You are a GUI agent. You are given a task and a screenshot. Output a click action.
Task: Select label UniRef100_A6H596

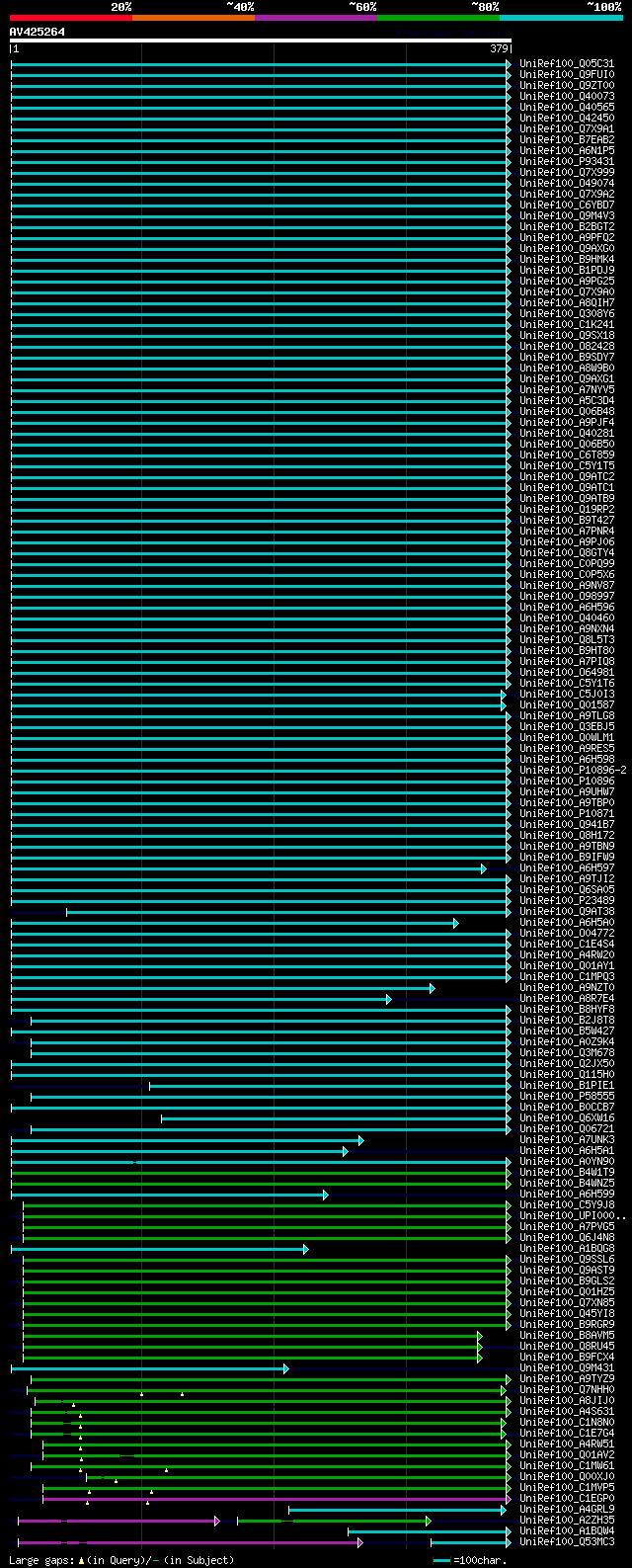(x=567, y=607)
